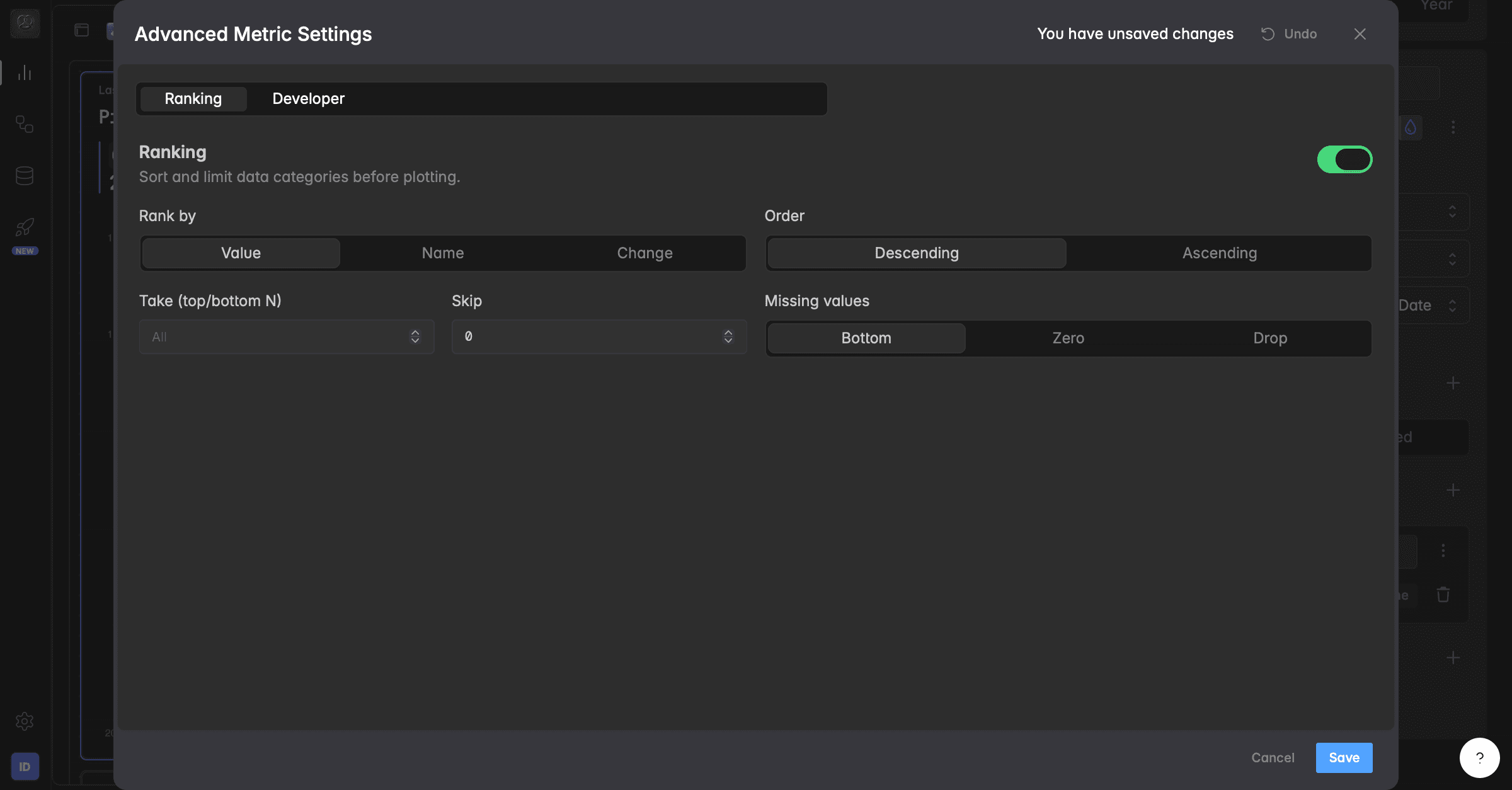
Task: Click the panel layout icon in background toolbar
Action: click(x=81, y=30)
